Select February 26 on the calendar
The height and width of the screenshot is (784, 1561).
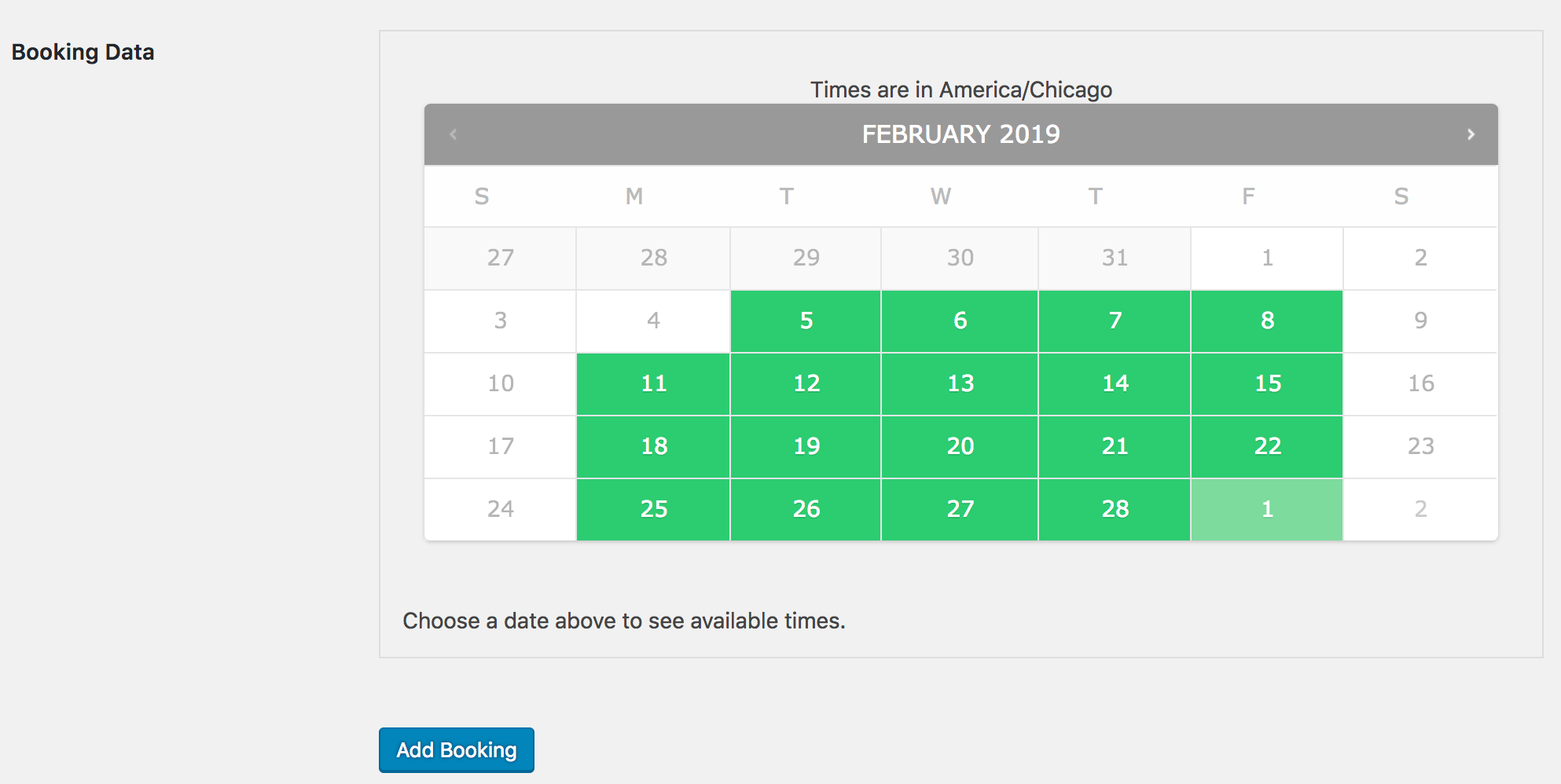tap(806, 509)
